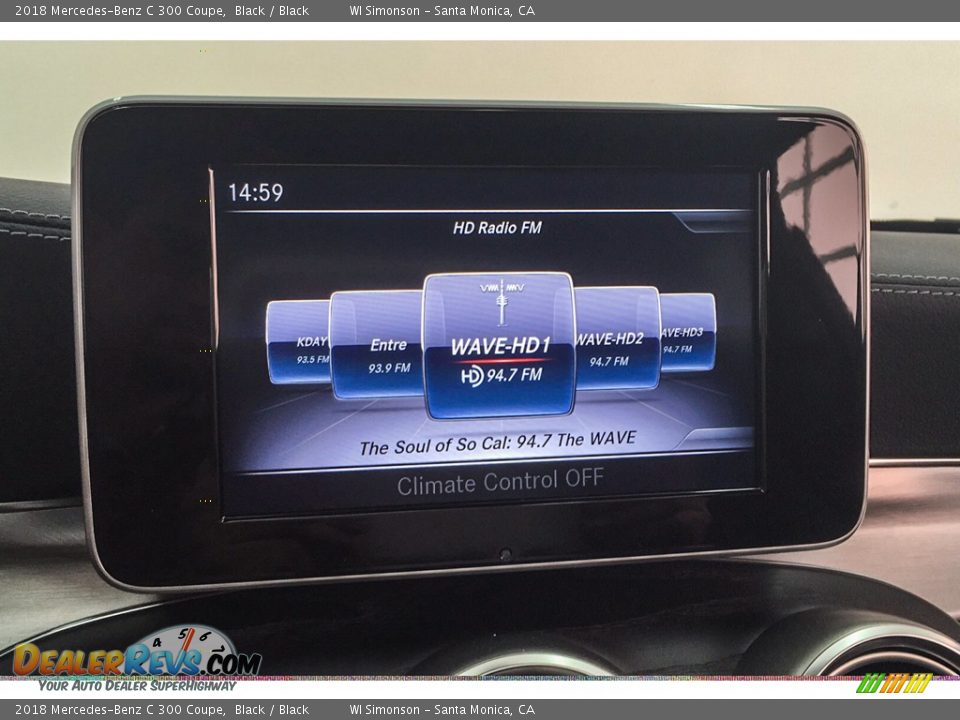Tap the 14:59 clock display
This screenshot has height=720, width=960.
point(255,193)
